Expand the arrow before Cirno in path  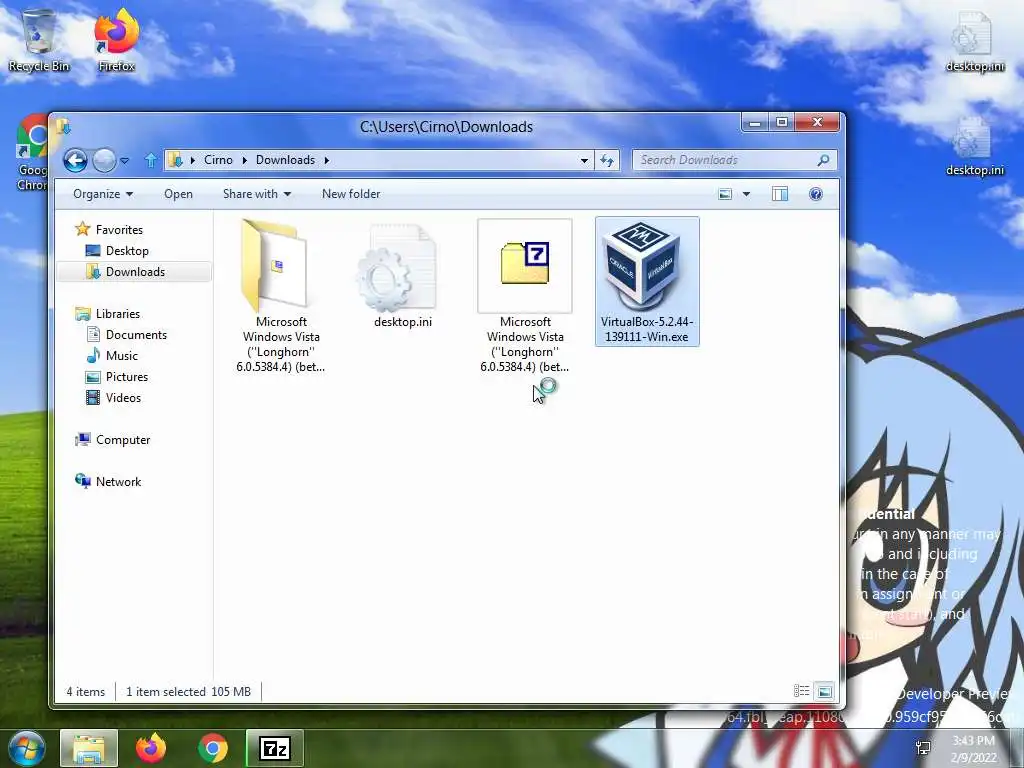click(193, 160)
